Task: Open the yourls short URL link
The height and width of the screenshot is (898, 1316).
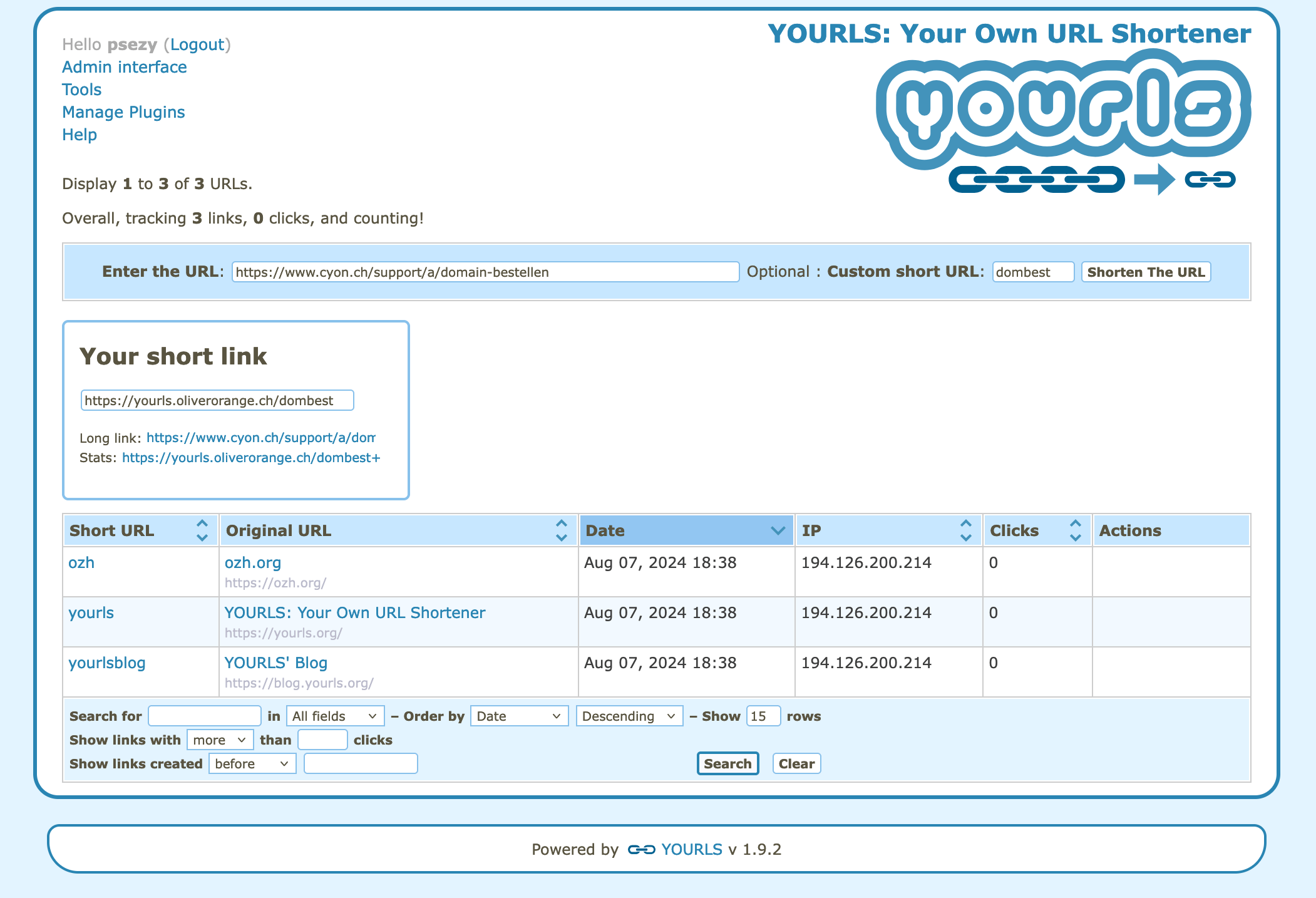Action: pos(91,612)
